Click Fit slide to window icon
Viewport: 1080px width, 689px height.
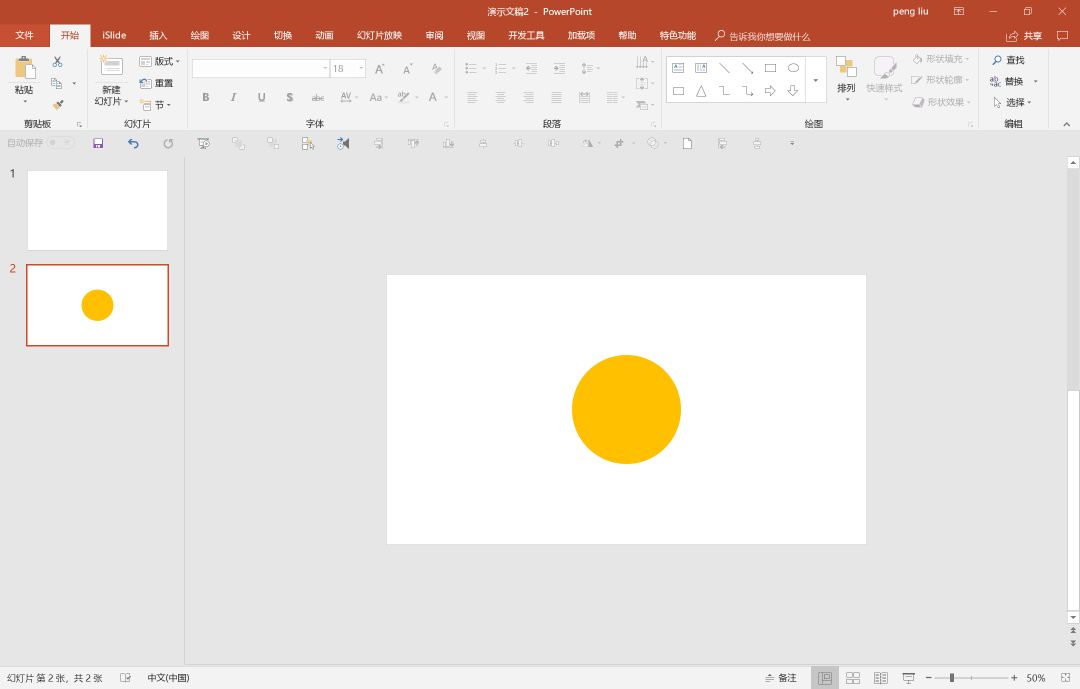click(1065, 678)
